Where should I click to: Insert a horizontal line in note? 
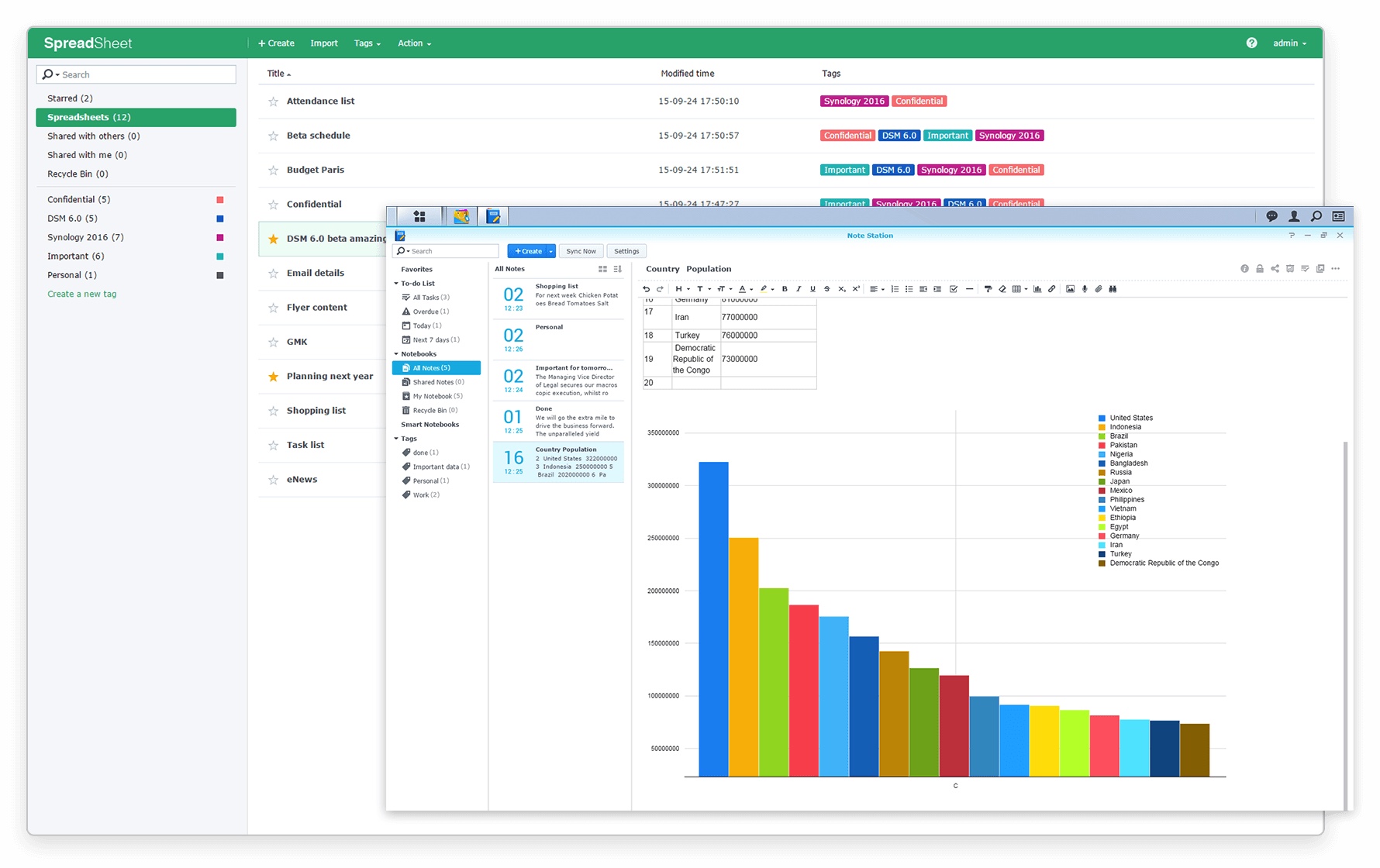[x=969, y=289]
